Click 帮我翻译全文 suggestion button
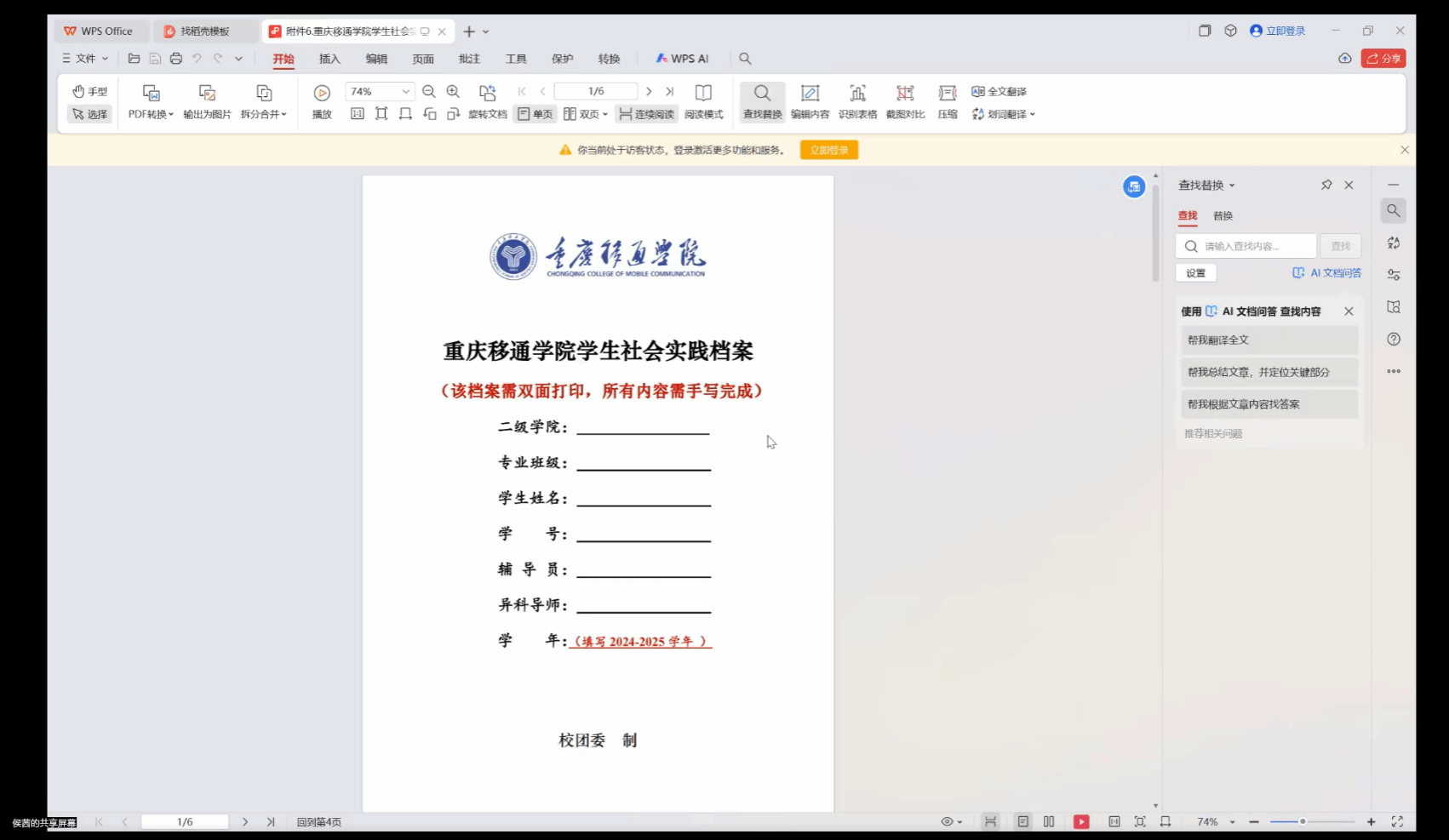Screen dimensions: 1449x840 (1269, 340)
